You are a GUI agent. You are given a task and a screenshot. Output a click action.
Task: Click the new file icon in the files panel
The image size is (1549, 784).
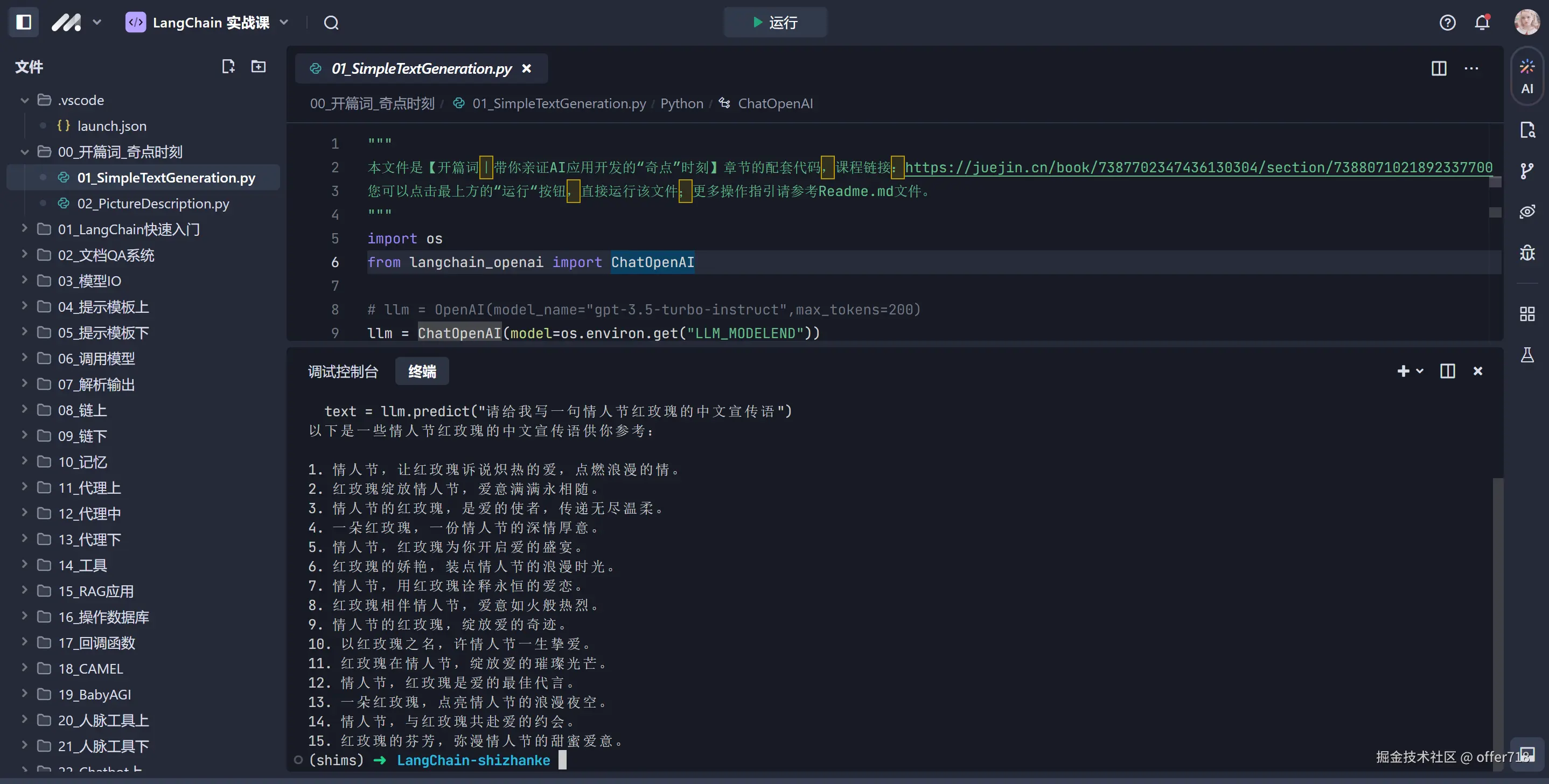228,66
